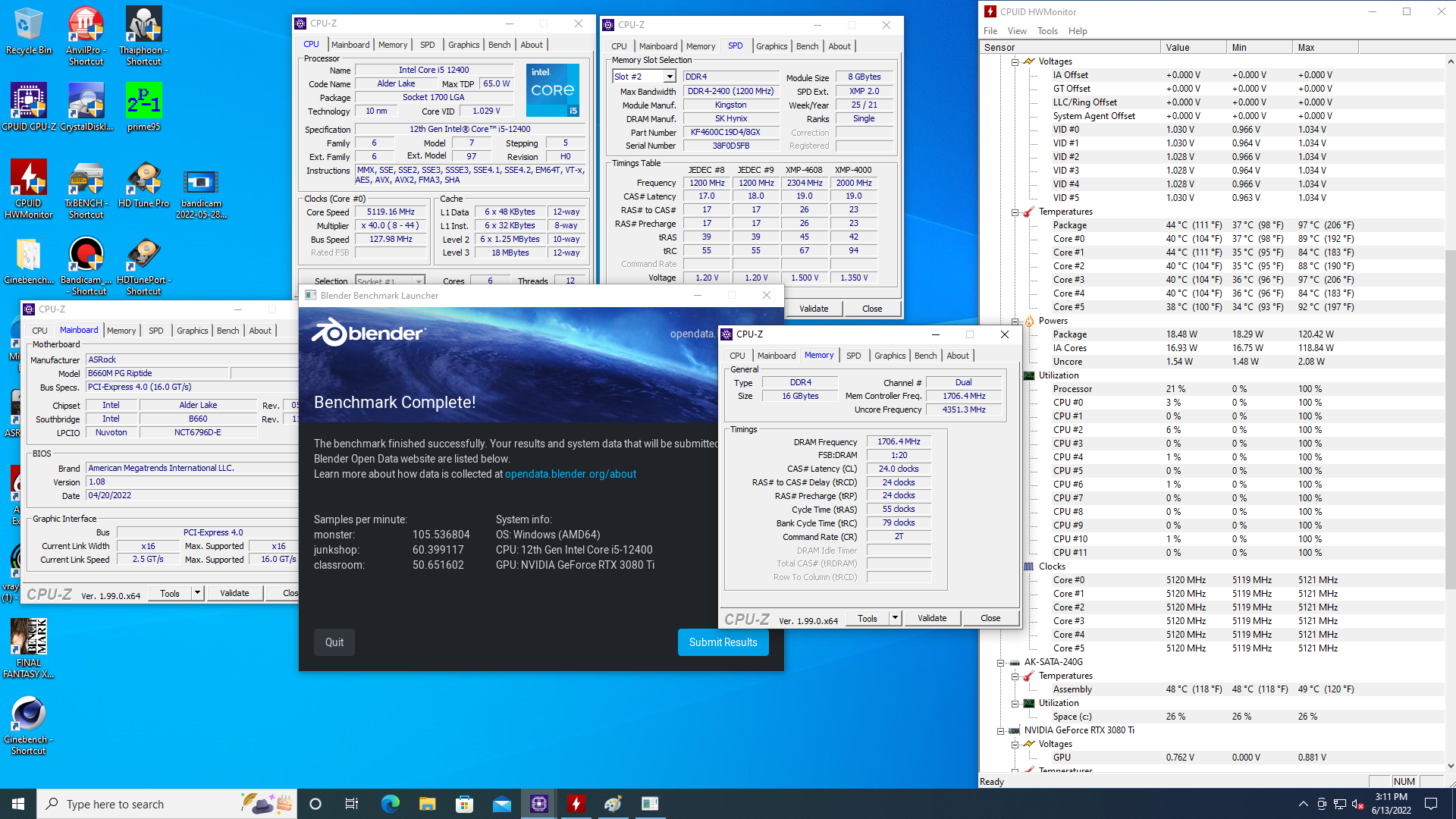Click Validate in SPD CPU-Z window
The height and width of the screenshot is (819, 1456).
pos(814,309)
